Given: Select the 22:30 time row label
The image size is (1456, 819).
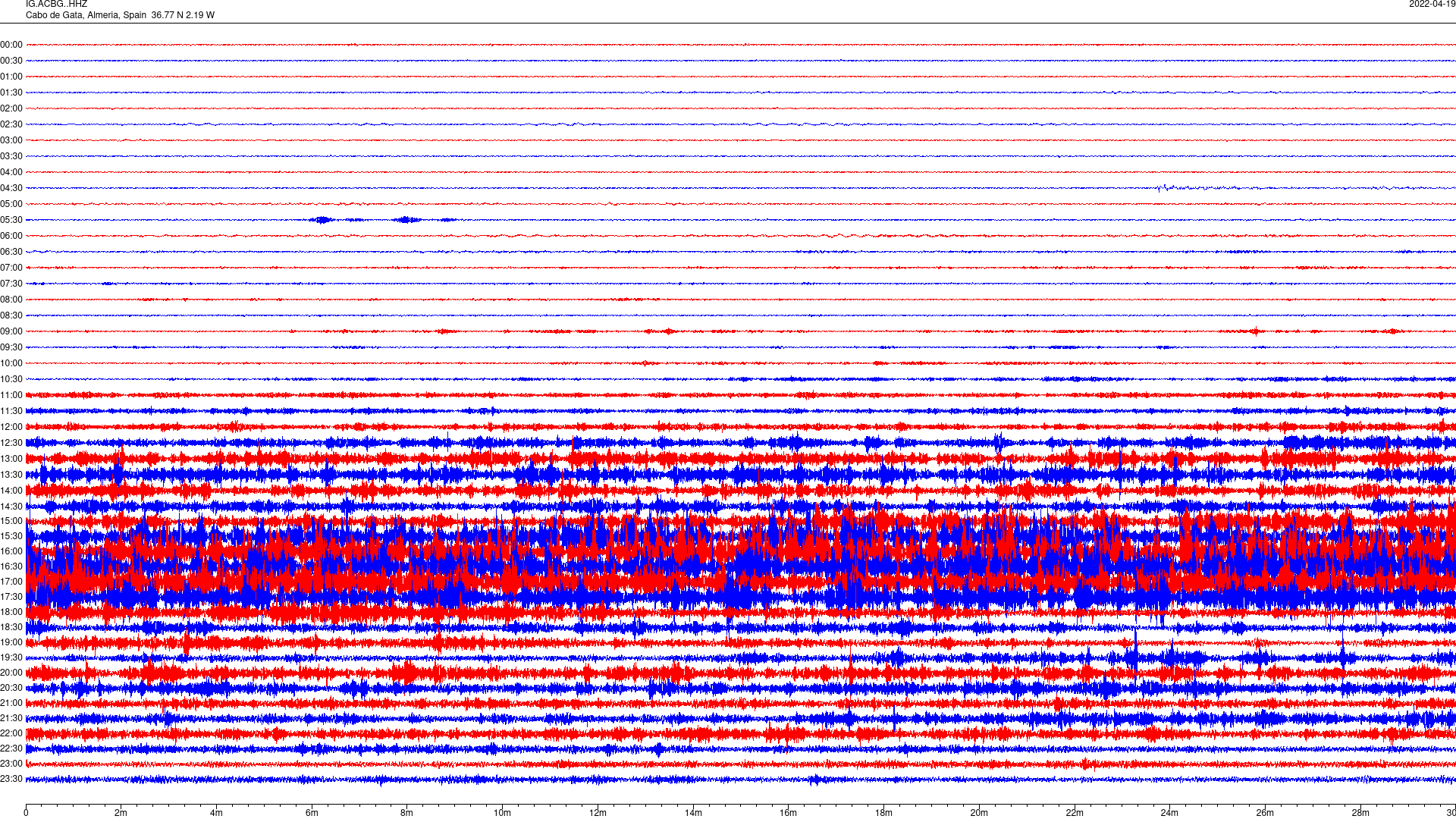Looking at the screenshot, I should coord(11,748).
